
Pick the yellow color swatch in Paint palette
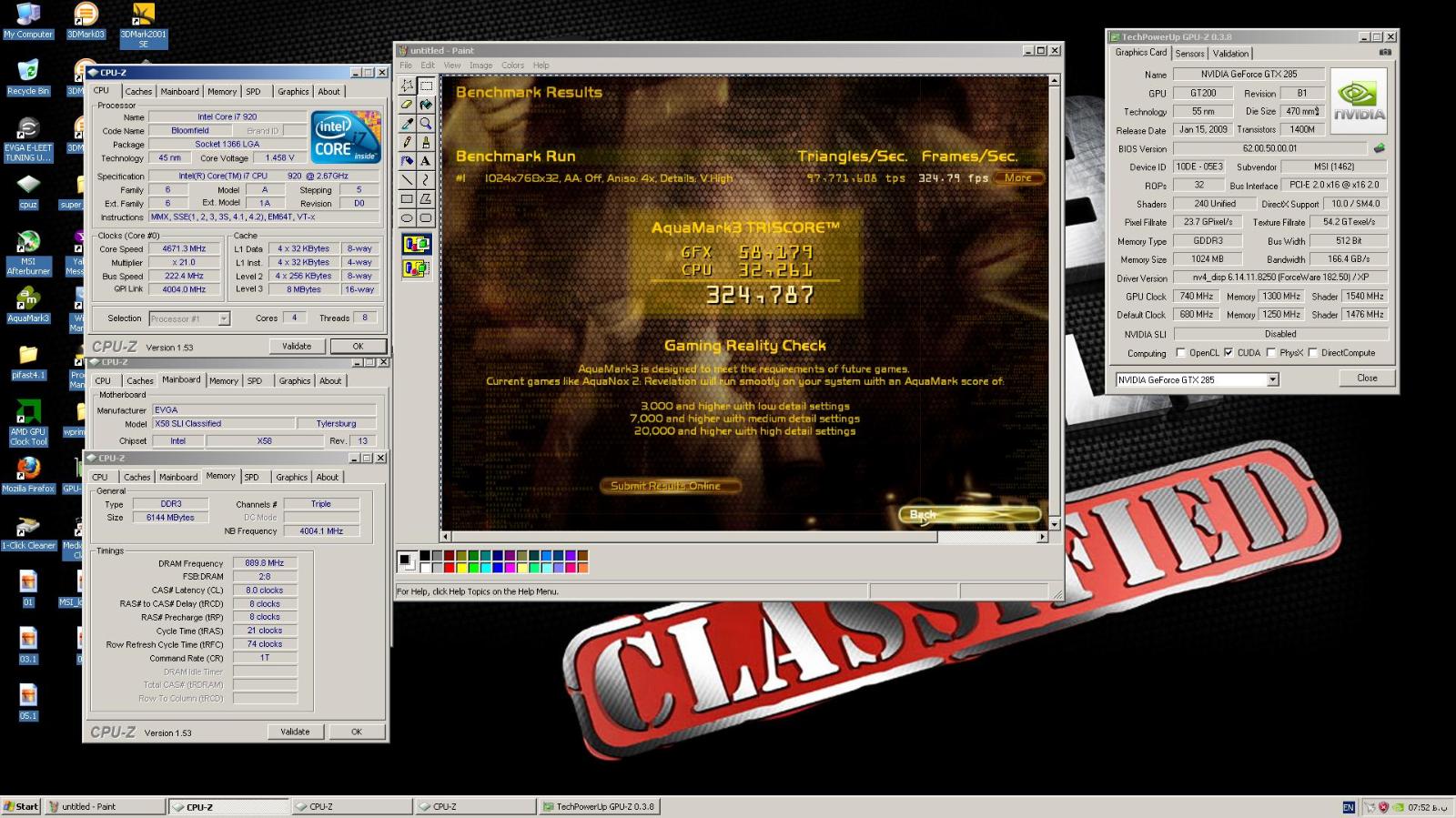[x=460, y=568]
